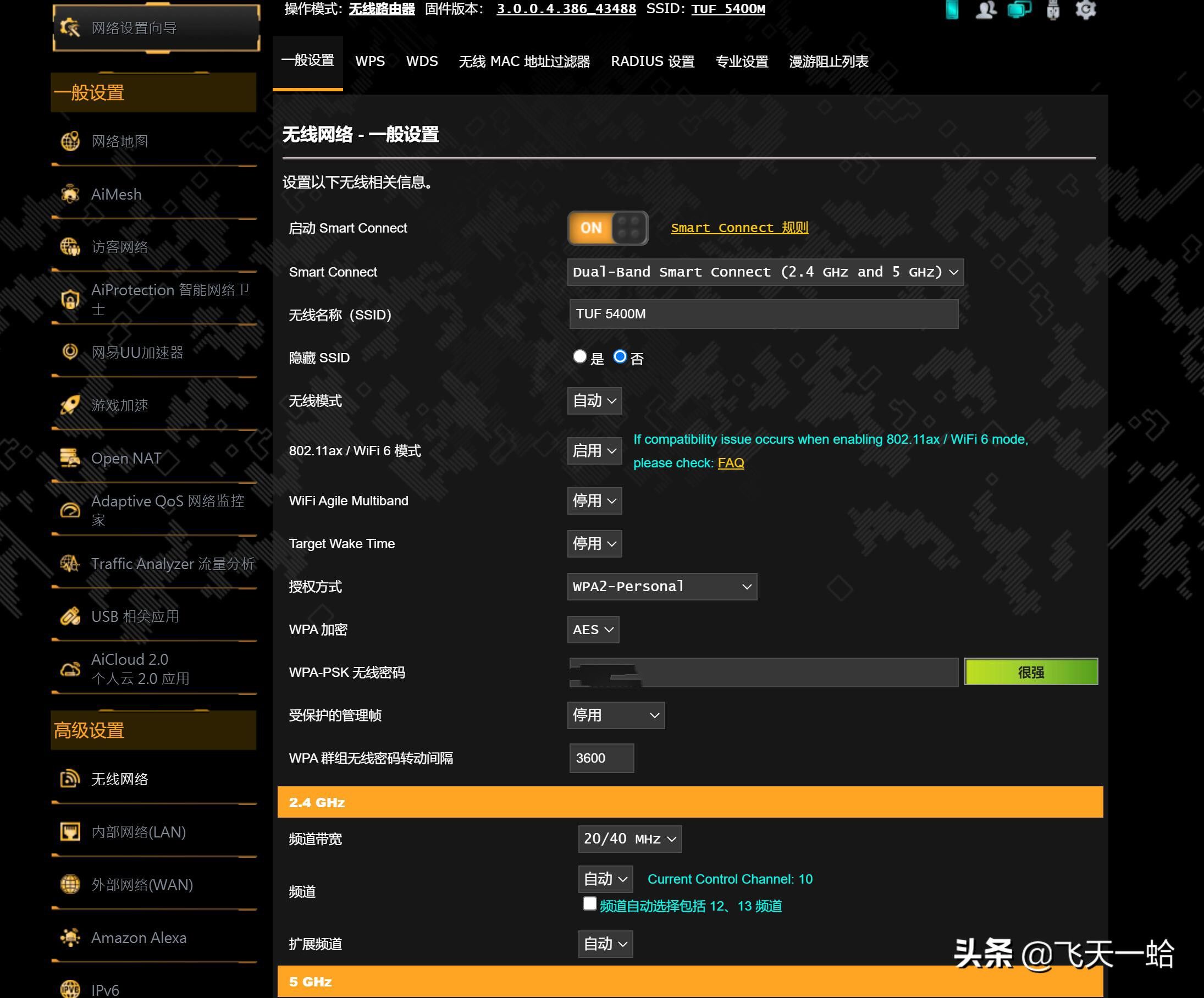The image size is (1204, 998).
Task: Open the Smart Connect band dropdown
Action: tap(765, 272)
